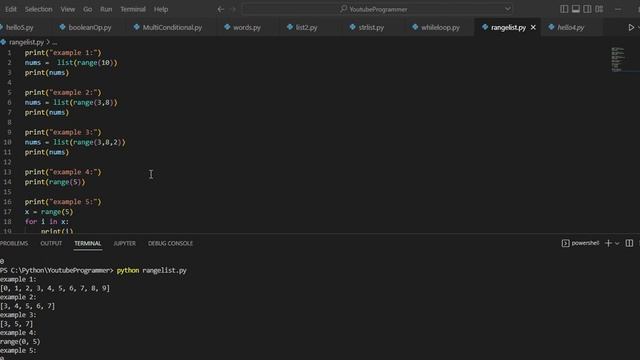Viewport: 640px width, 360px height.
Task: Click terminal output [3, 4, 5, 6, 7]
Action: click(x=27, y=306)
